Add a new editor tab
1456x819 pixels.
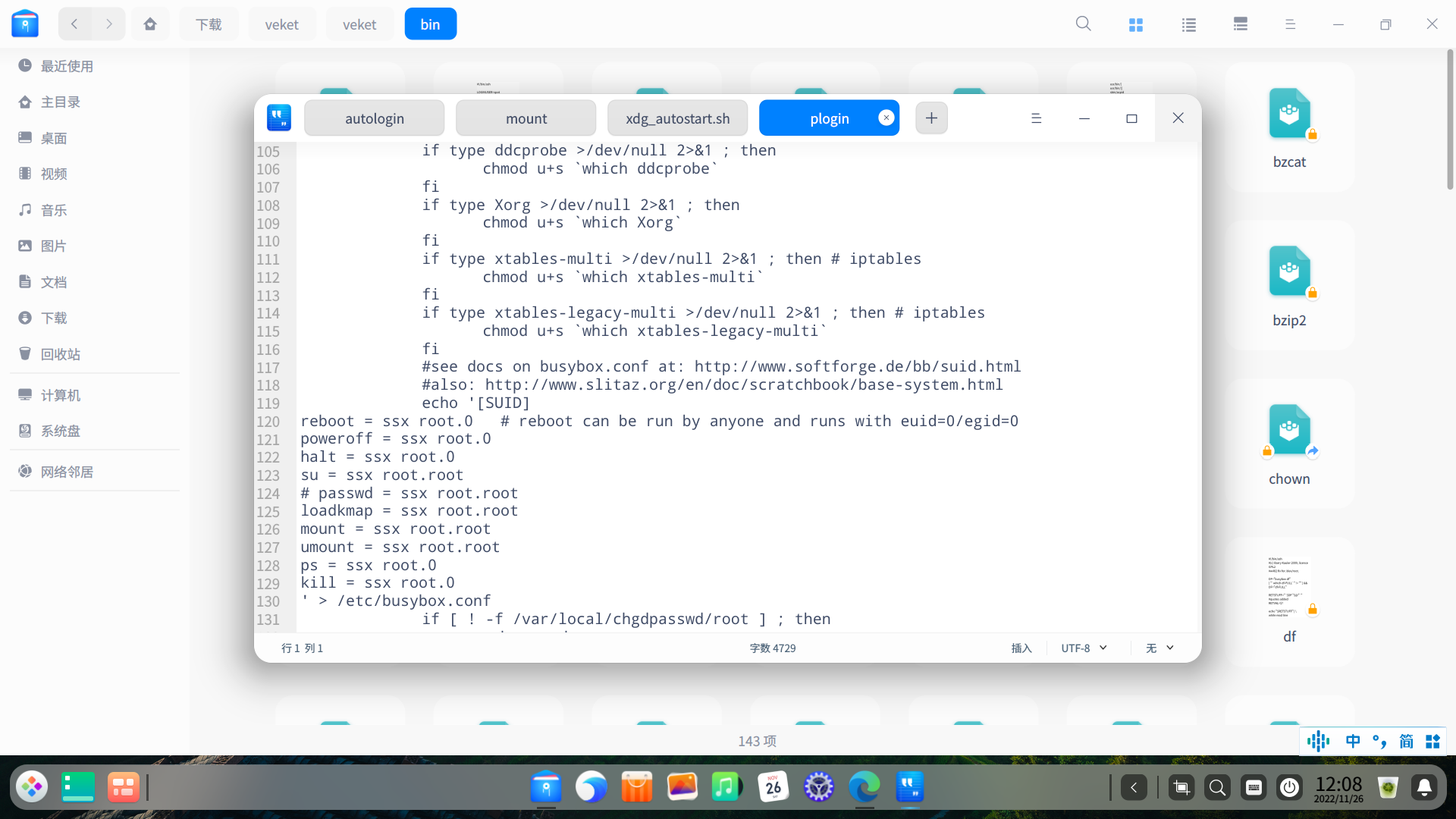tap(931, 118)
